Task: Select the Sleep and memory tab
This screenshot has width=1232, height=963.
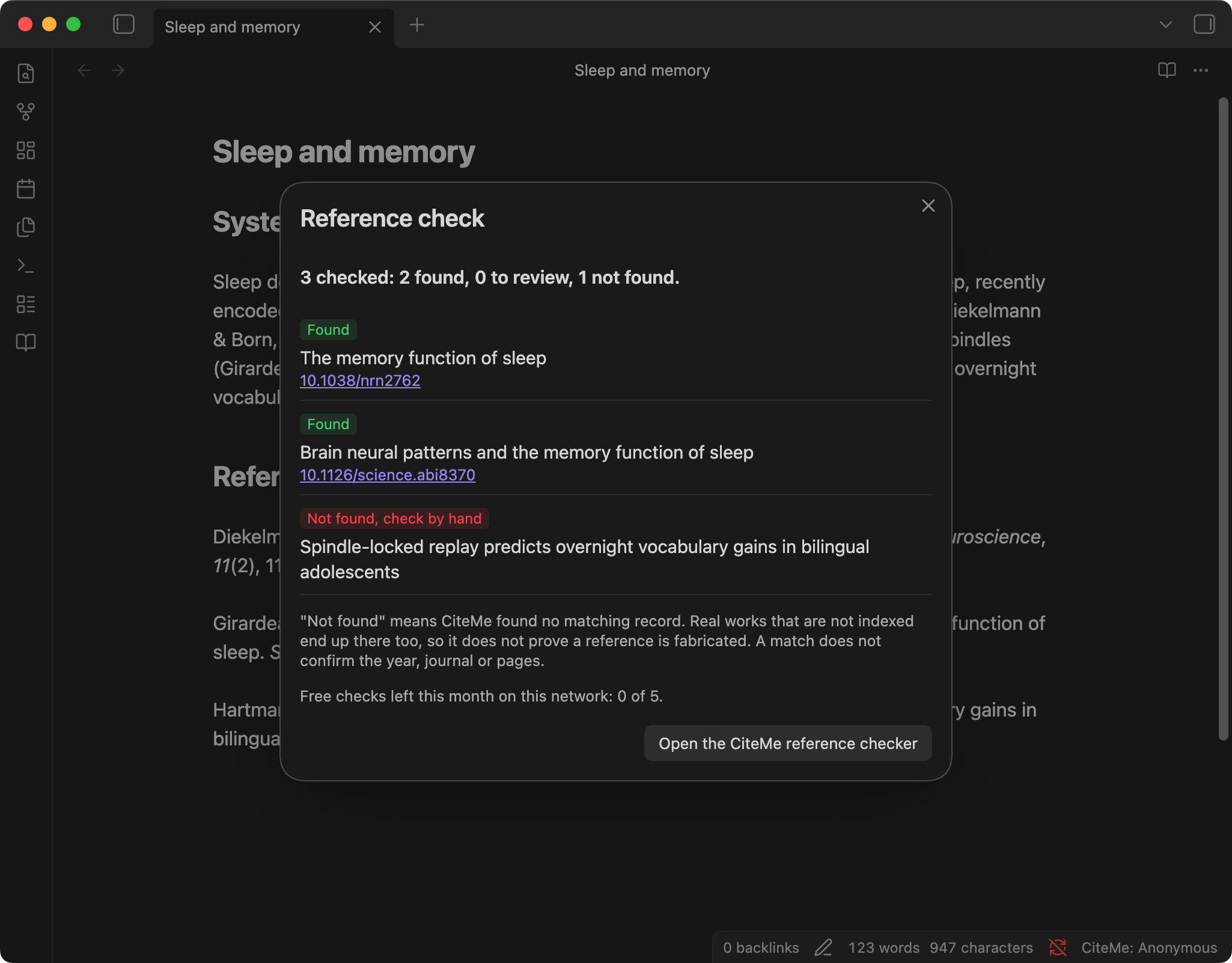Action: 274,27
